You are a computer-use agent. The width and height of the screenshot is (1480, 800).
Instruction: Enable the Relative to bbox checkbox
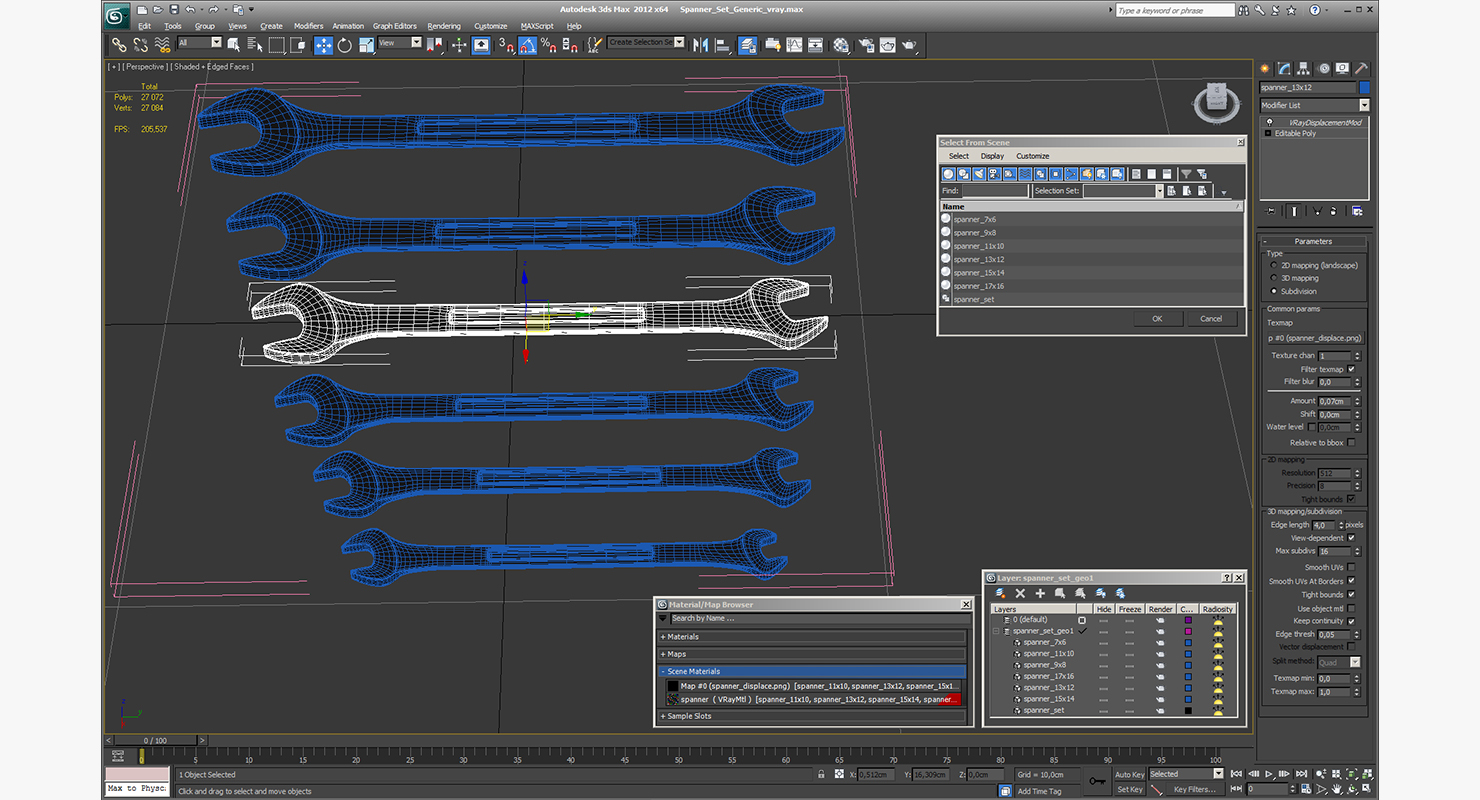click(x=1351, y=442)
